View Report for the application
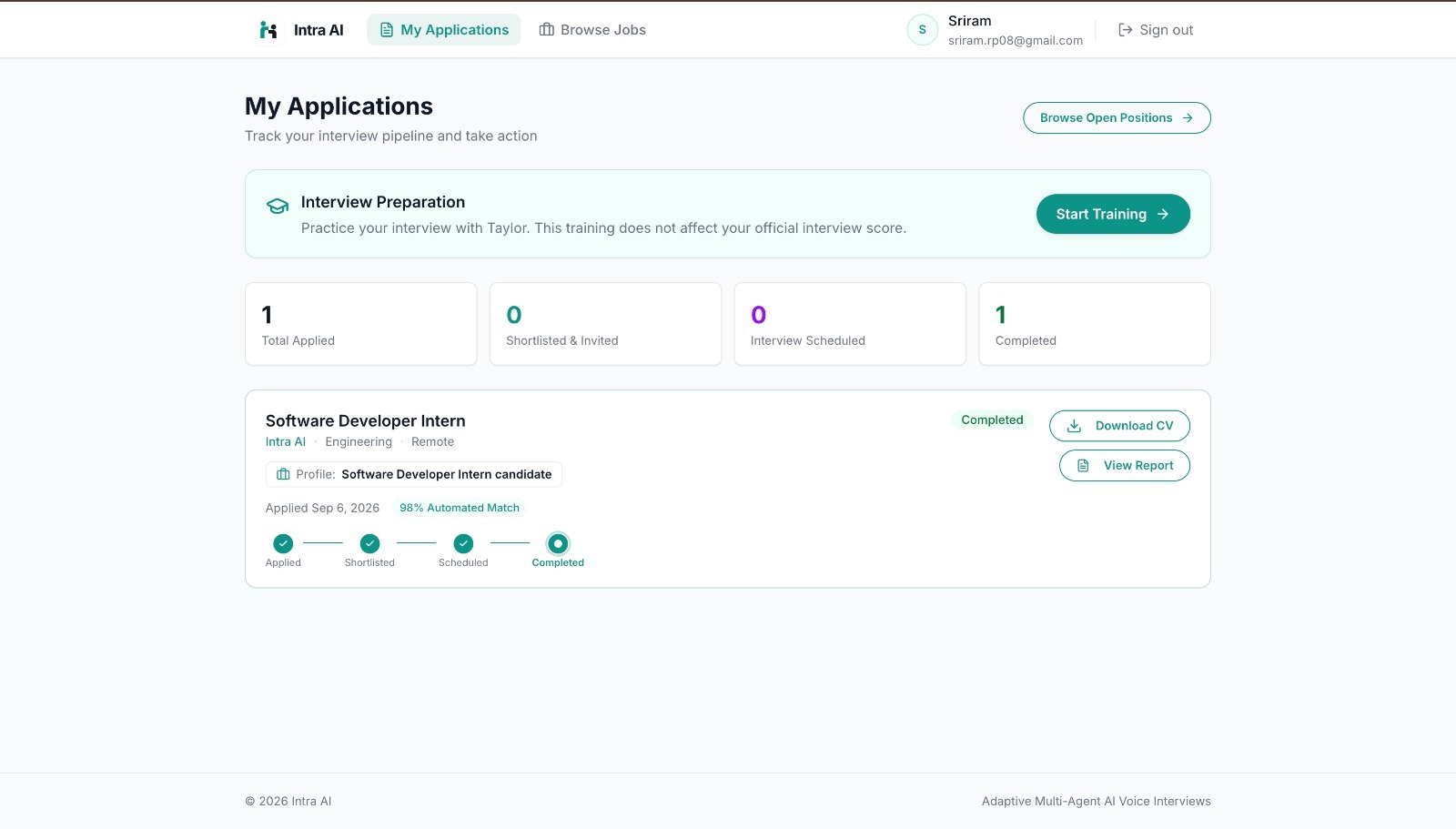1456x829 pixels. pos(1125,466)
